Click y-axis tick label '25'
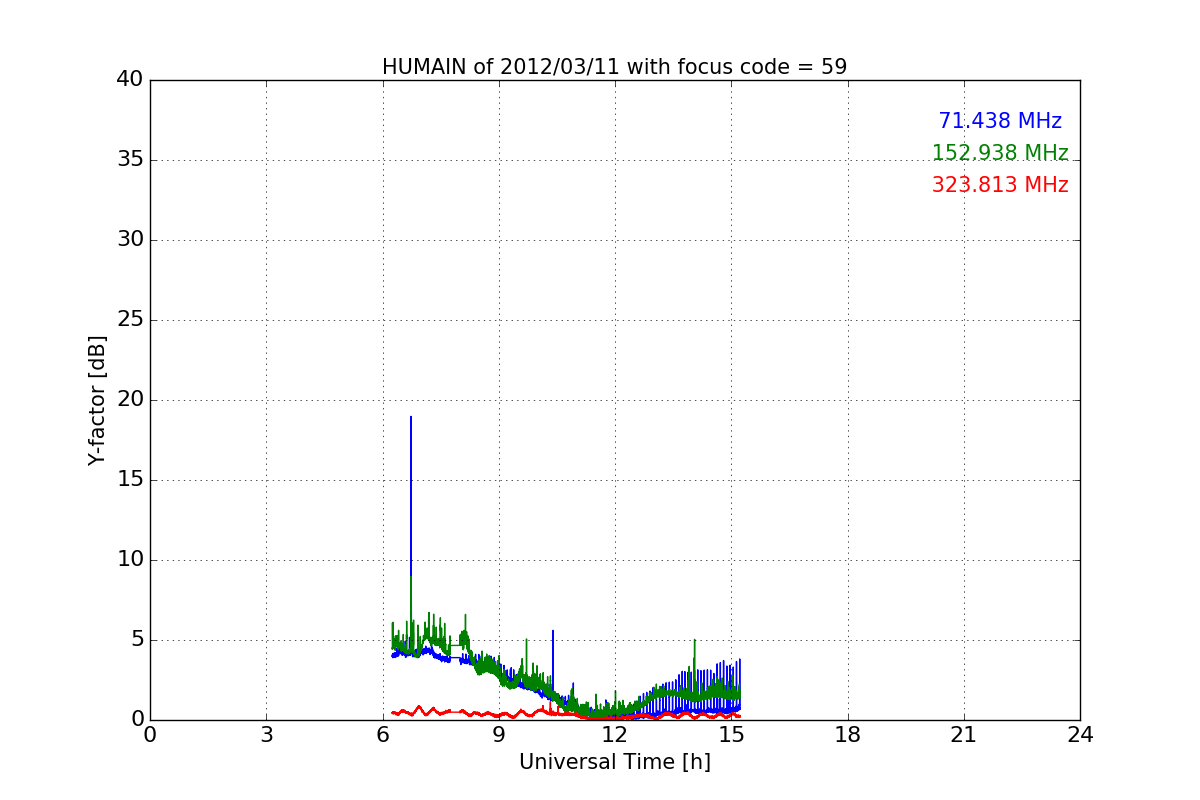Screen dimensions: 1200x800 pyautogui.click(x=130, y=320)
